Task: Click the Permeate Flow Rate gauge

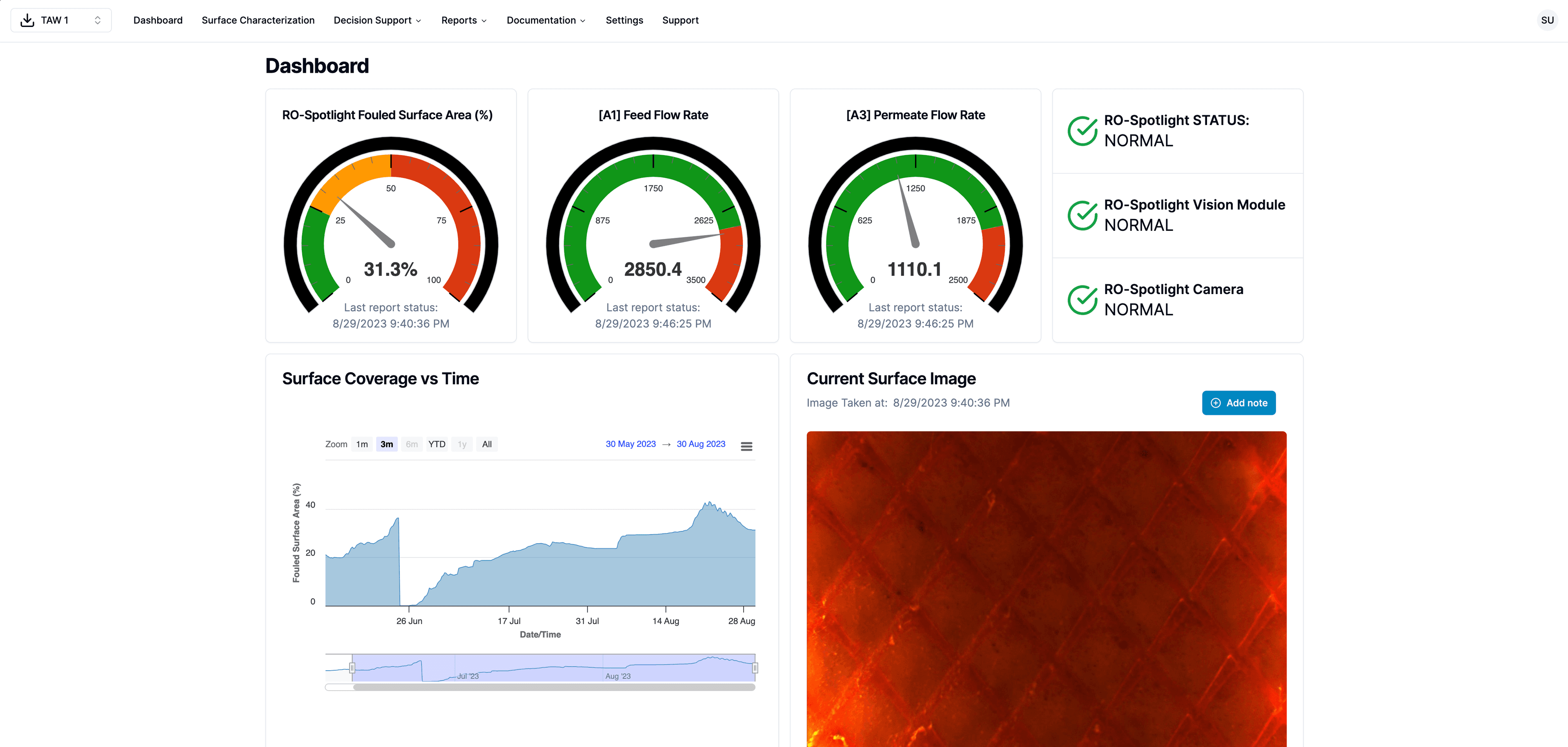Action: tap(915, 225)
